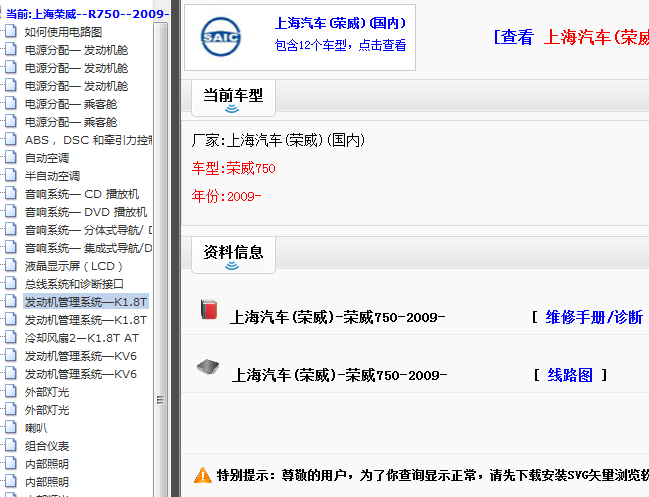The image size is (649, 497).
Task: Open the 线路图 link
Action: pos(570,375)
